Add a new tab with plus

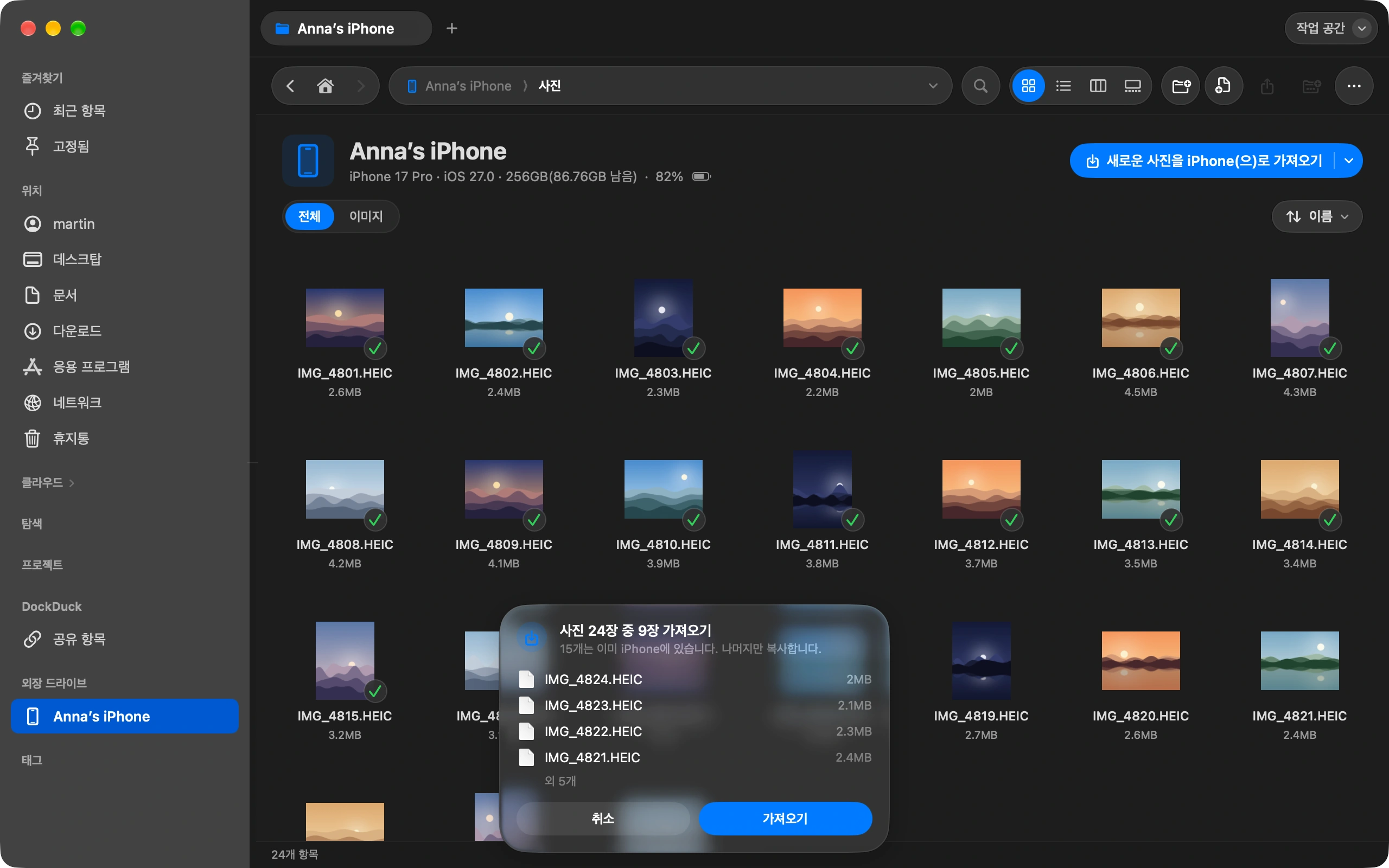tap(452, 28)
